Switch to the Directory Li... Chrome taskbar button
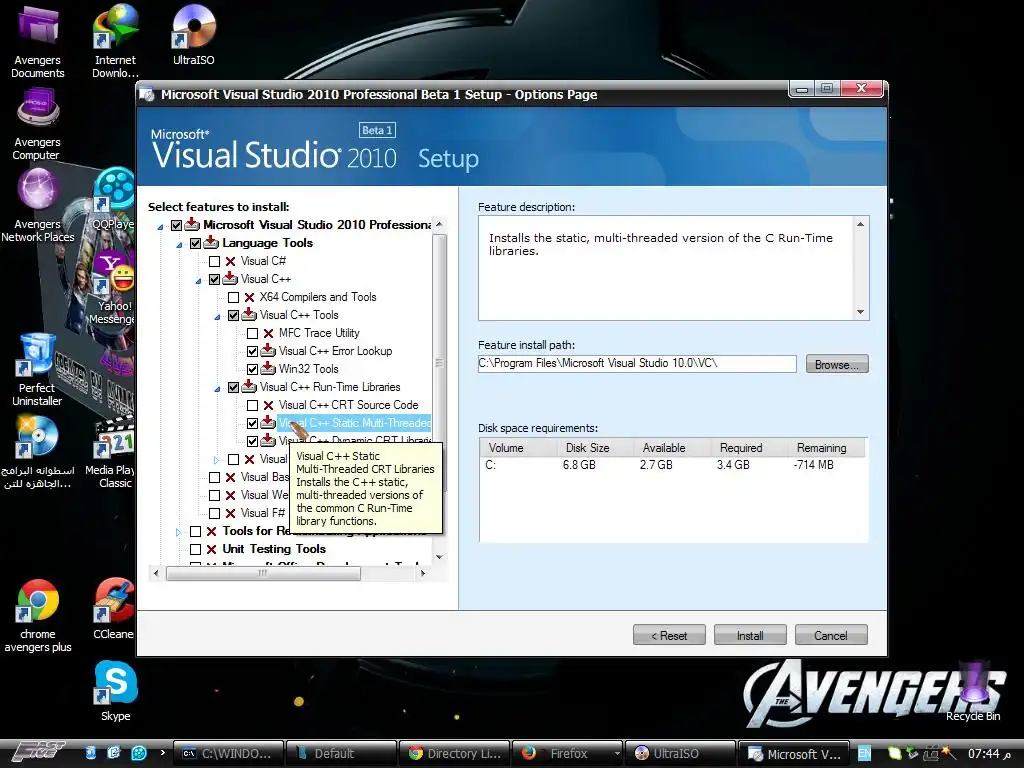 (x=455, y=753)
